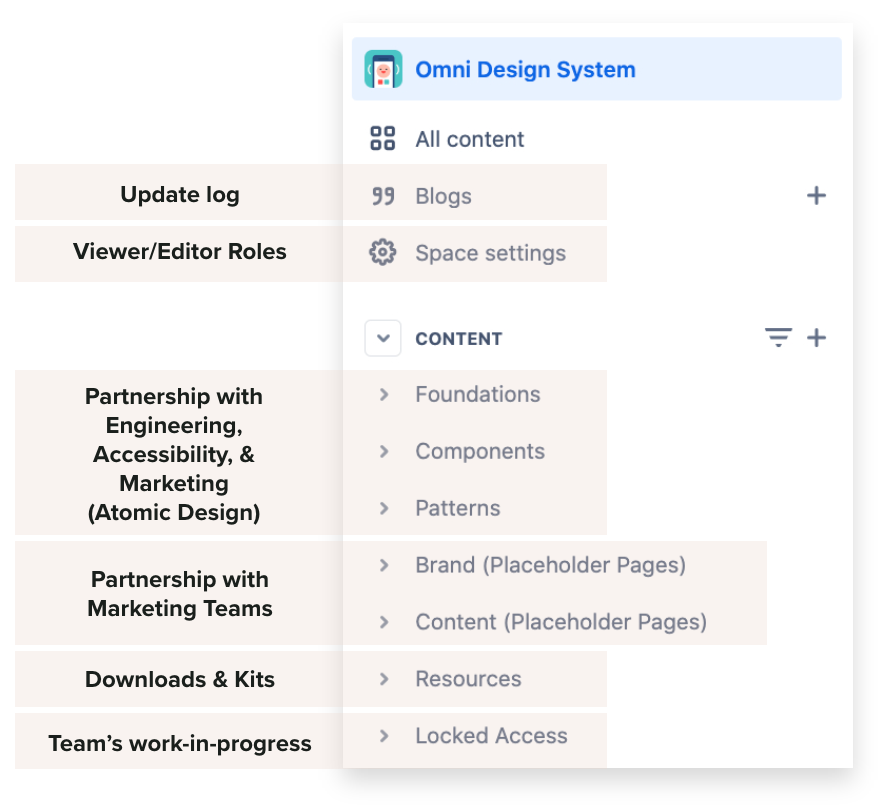Image resolution: width=885 pixels, height=810 pixels.
Task: Click the All content menu item
Action: [469, 139]
